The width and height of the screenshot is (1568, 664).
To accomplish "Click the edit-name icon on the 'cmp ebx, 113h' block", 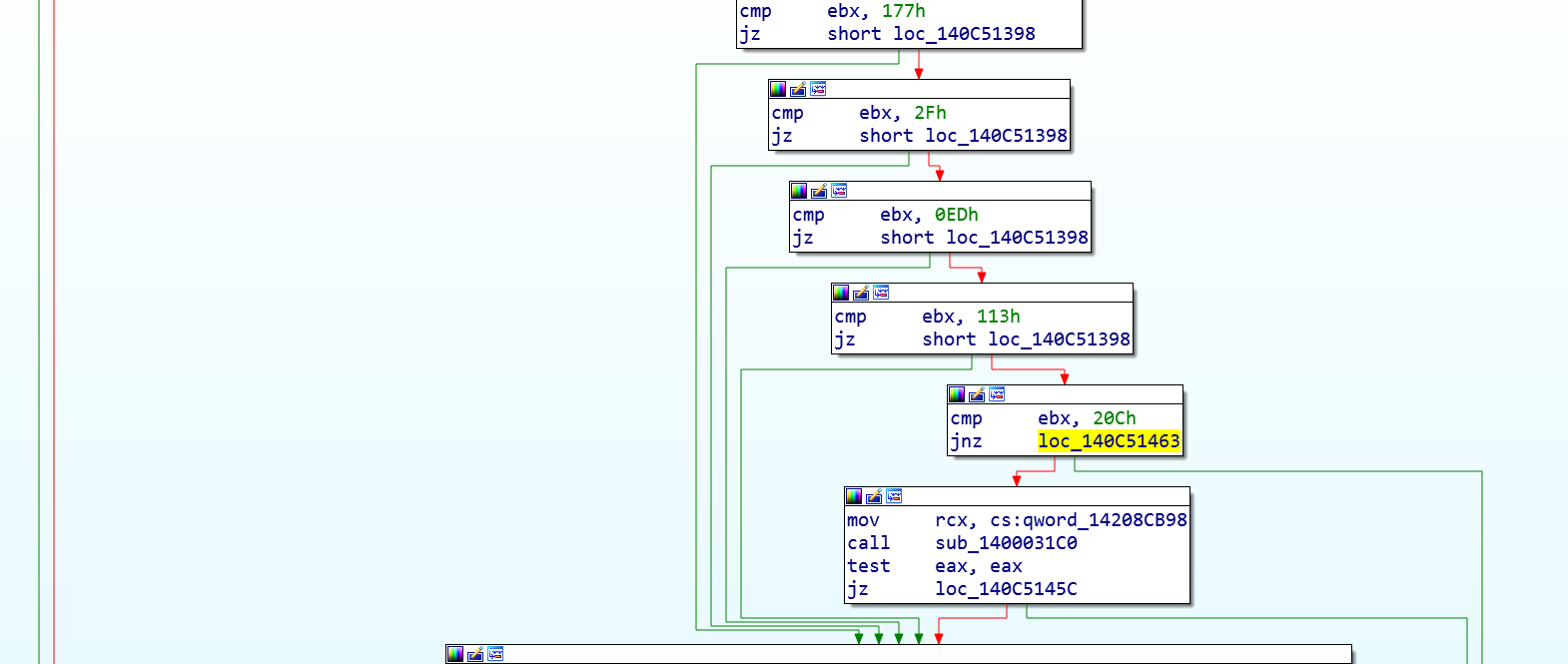I will (861, 293).
